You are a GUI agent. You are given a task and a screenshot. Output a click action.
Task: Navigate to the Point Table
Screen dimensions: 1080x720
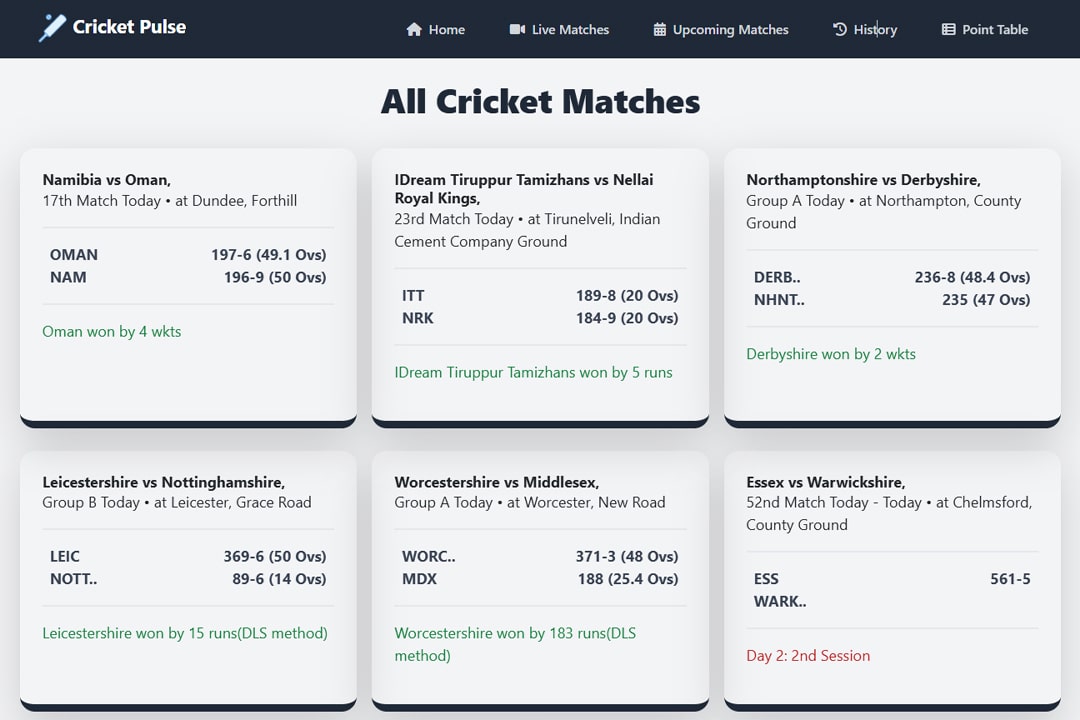click(994, 30)
